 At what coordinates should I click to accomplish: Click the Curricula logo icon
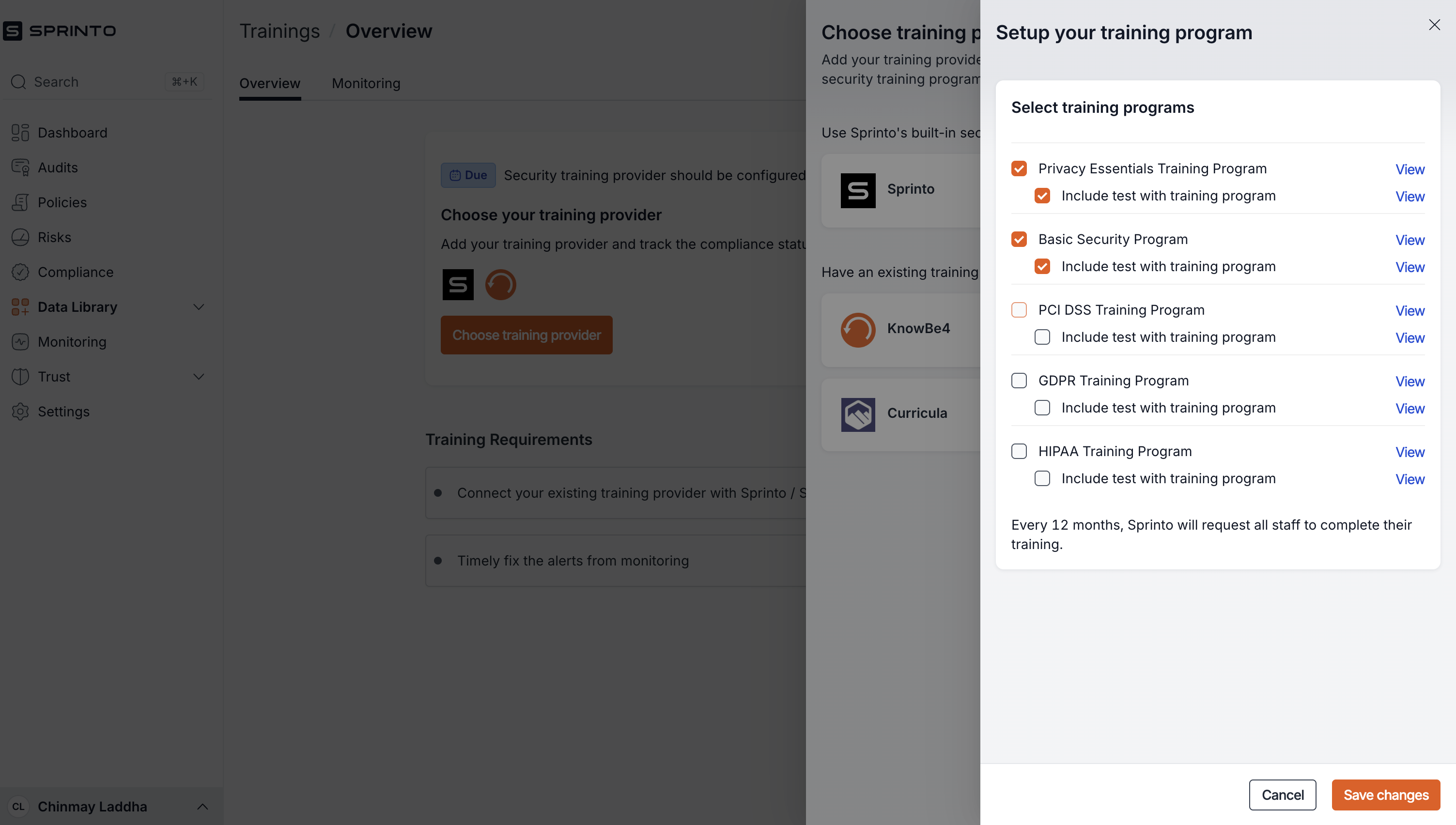point(857,414)
